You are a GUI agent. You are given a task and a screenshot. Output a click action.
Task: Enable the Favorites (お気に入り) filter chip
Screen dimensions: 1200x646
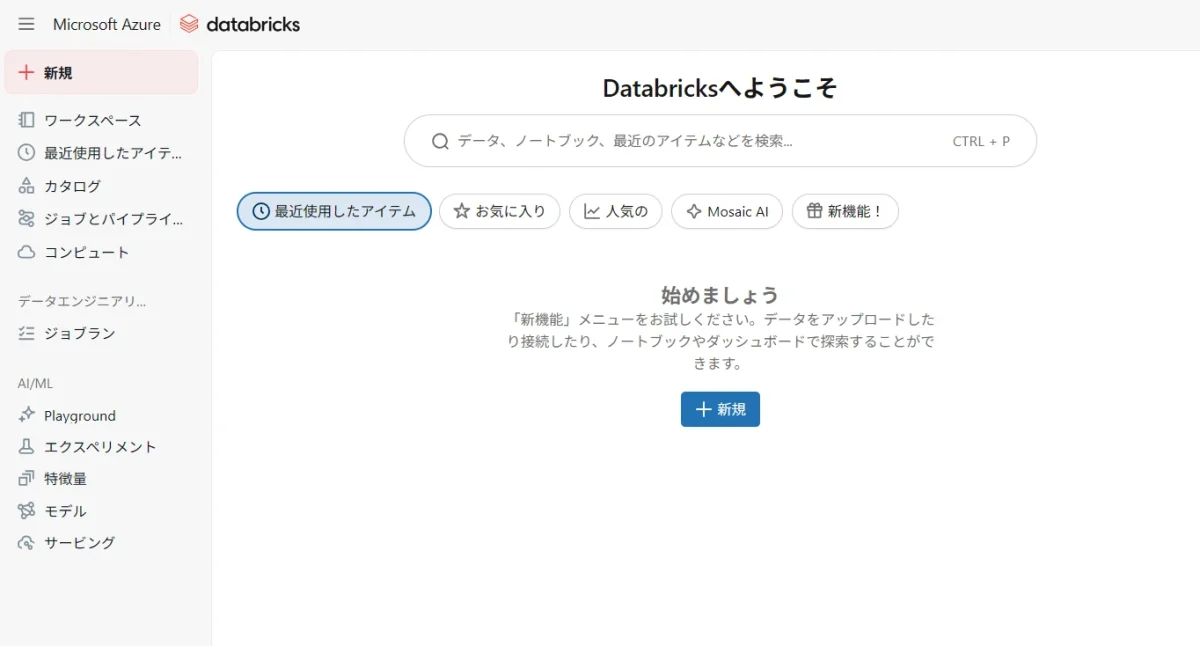coord(499,211)
